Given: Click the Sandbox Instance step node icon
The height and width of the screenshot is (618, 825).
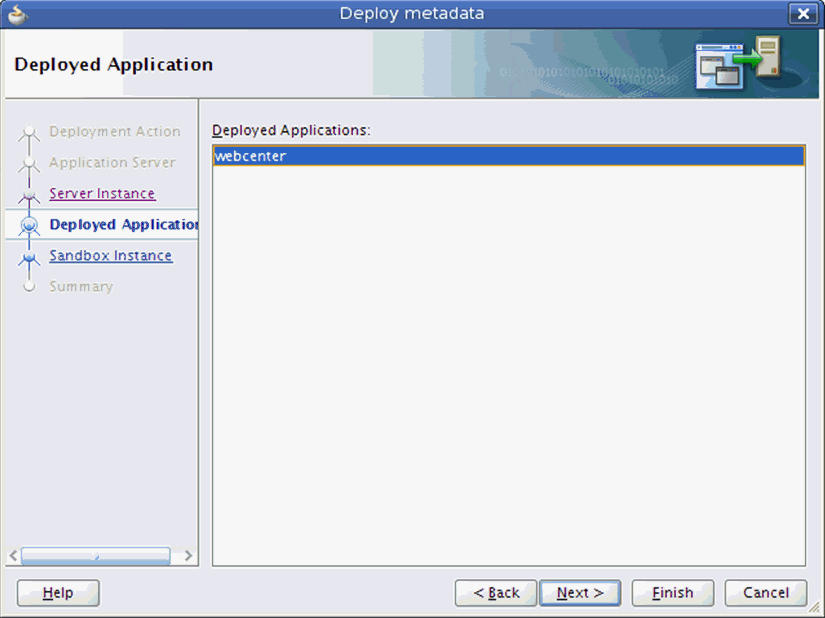Looking at the screenshot, I should click(x=29, y=258).
